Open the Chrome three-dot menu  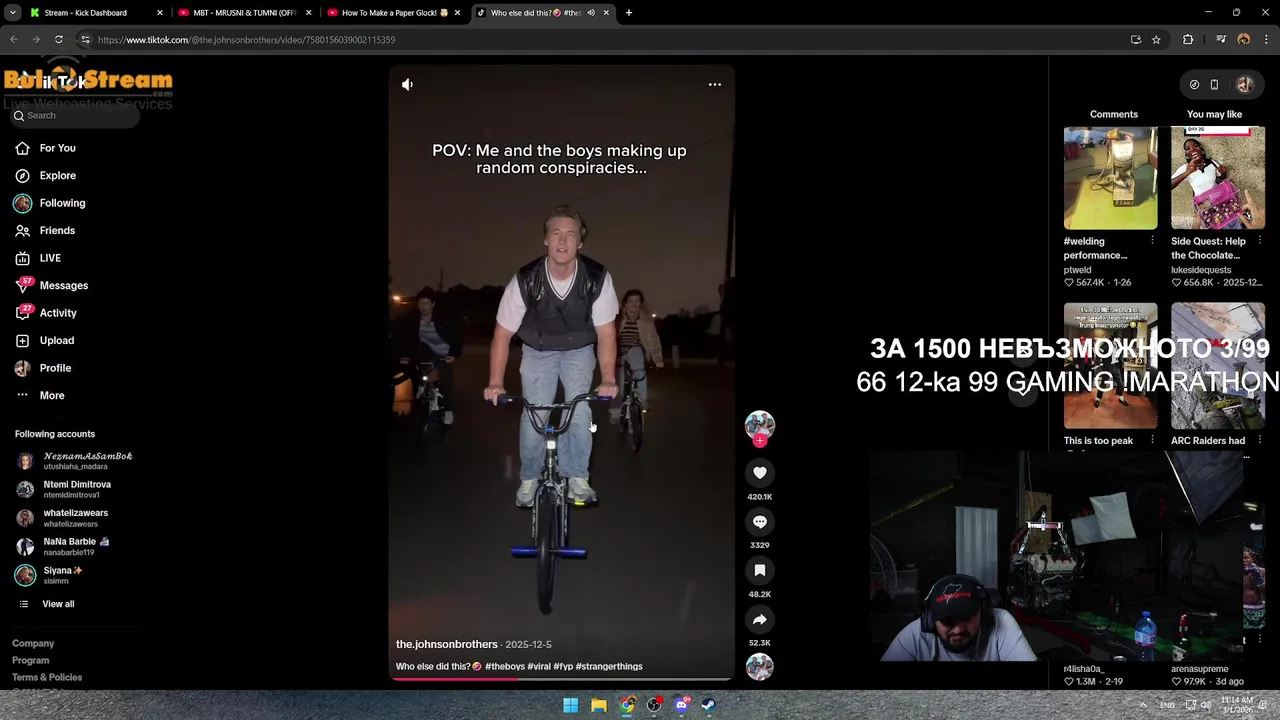(1265, 40)
